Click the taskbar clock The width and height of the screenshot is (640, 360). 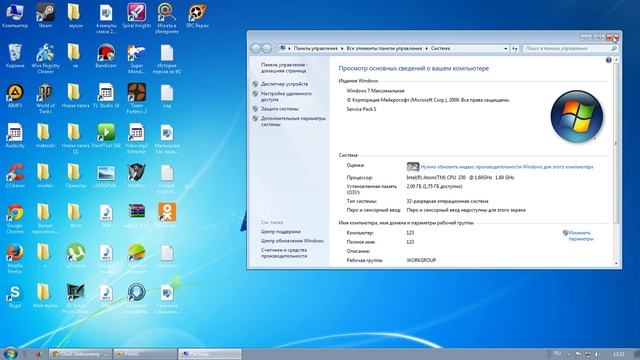click(x=618, y=354)
